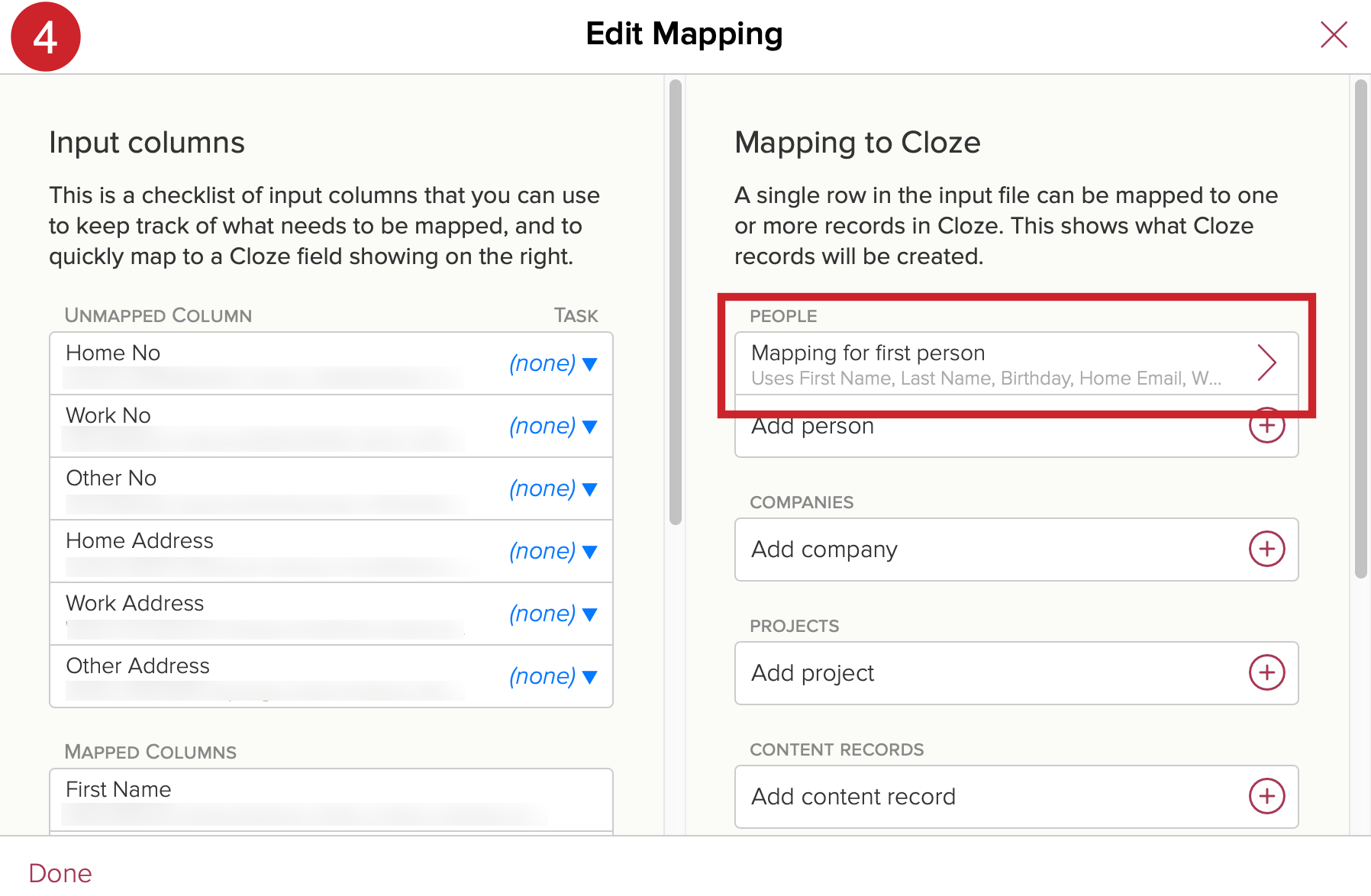Open Mapping for first person chevron
Viewport: 1371px width, 896px height.
1266,363
